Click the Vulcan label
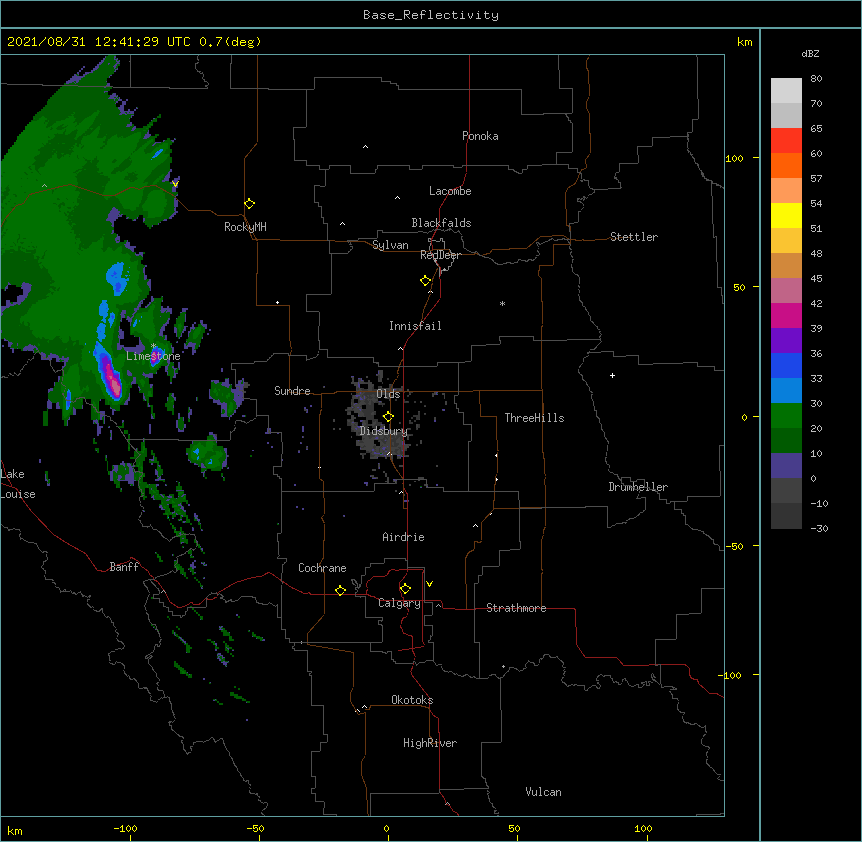 (x=543, y=792)
